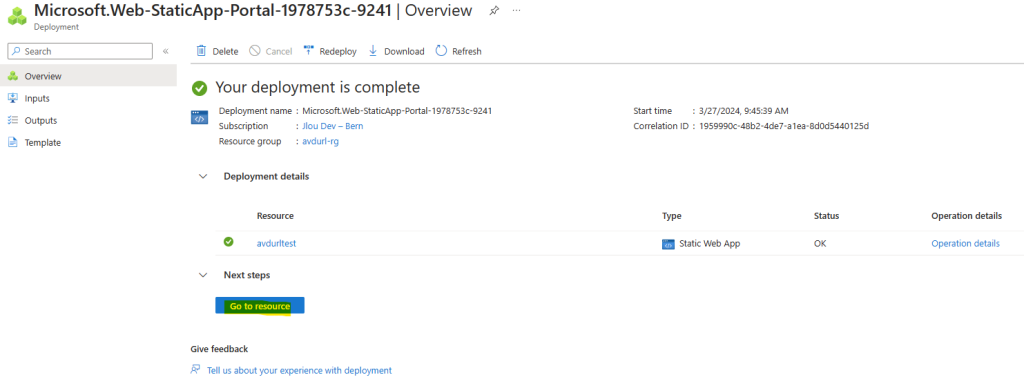Collapse the Next steps section chevron
This screenshot has height=386, width=1024.
tap(204, 276)
